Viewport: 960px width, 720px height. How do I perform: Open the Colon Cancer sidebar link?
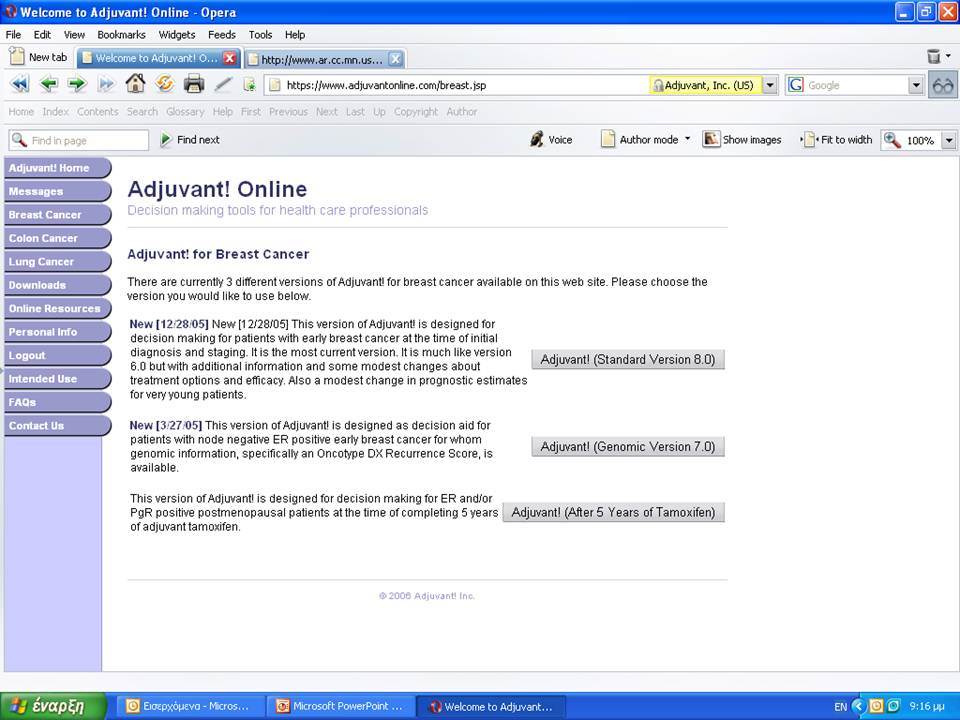58,238
